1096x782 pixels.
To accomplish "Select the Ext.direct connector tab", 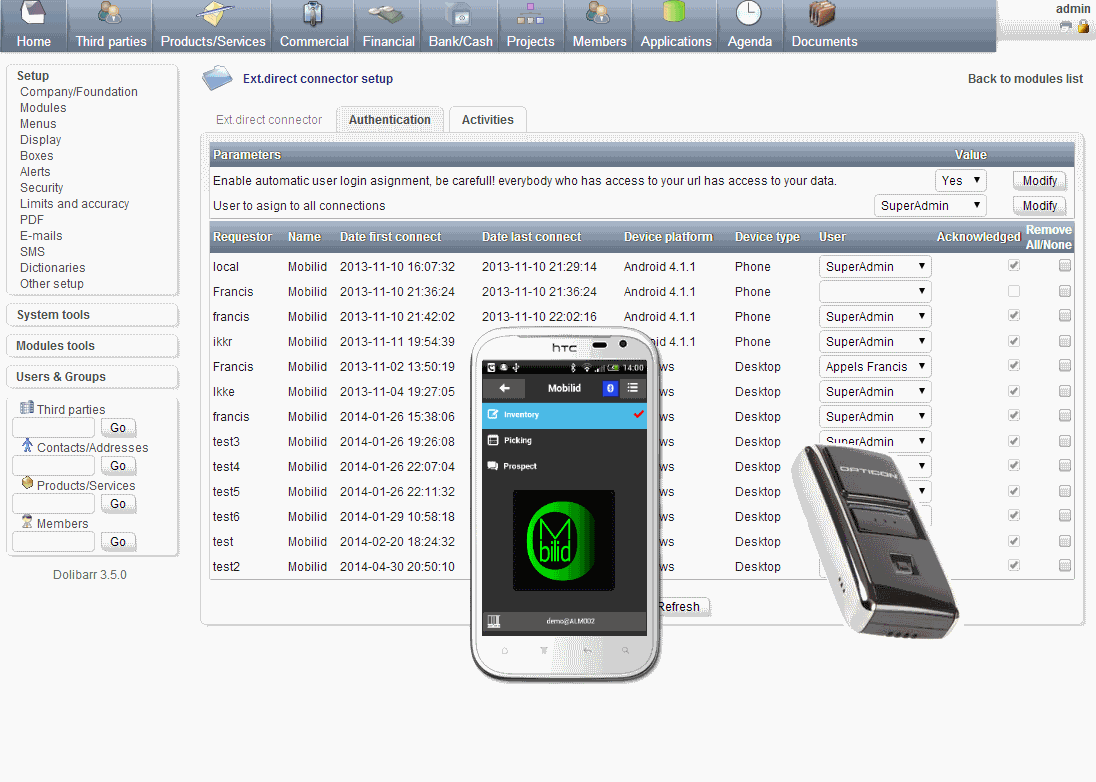I will [x=269, y=119].
